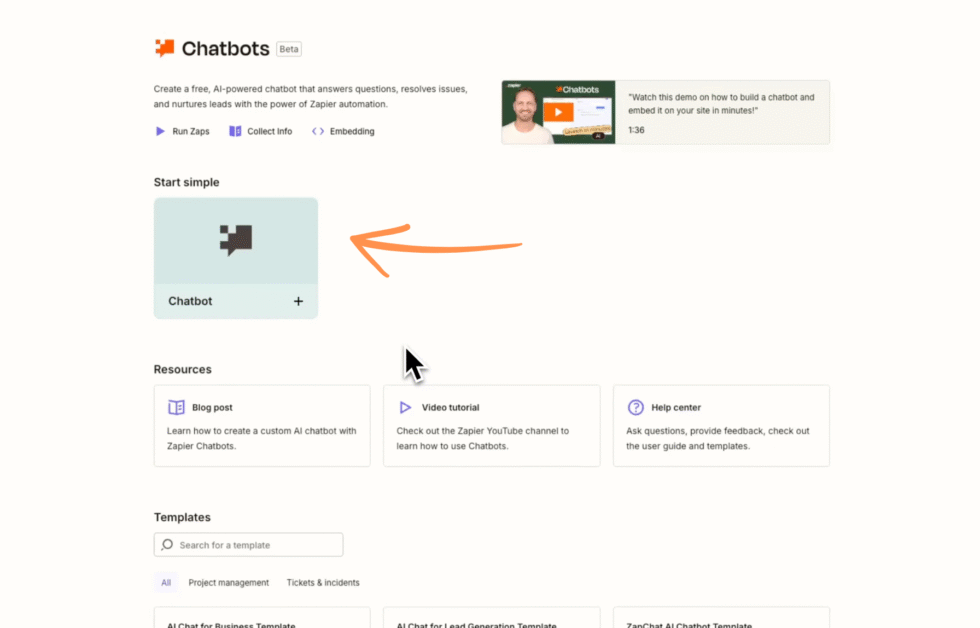Click the Video tutorial play icon
980x628 pixels.
pos(404,407)
